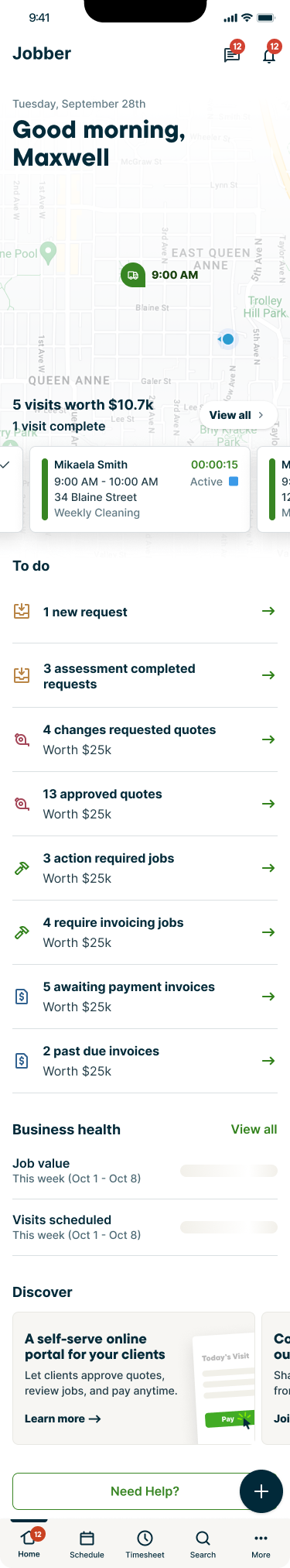The height and width of the screenshot is (1568, 290).
Task: Tap the green truck map marker
Action: click(133, 275)
